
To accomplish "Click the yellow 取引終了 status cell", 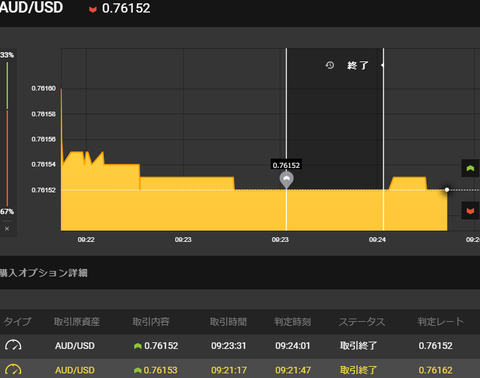I will click(358, 370).
